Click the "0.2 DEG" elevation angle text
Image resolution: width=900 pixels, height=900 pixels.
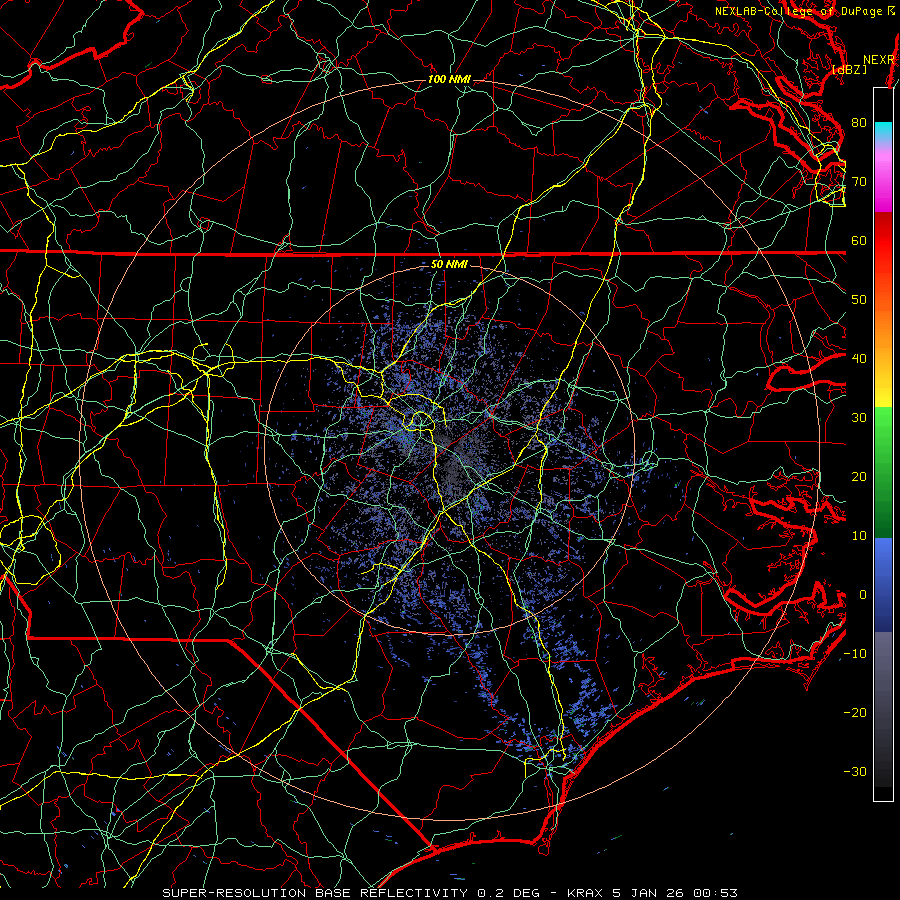509,893
